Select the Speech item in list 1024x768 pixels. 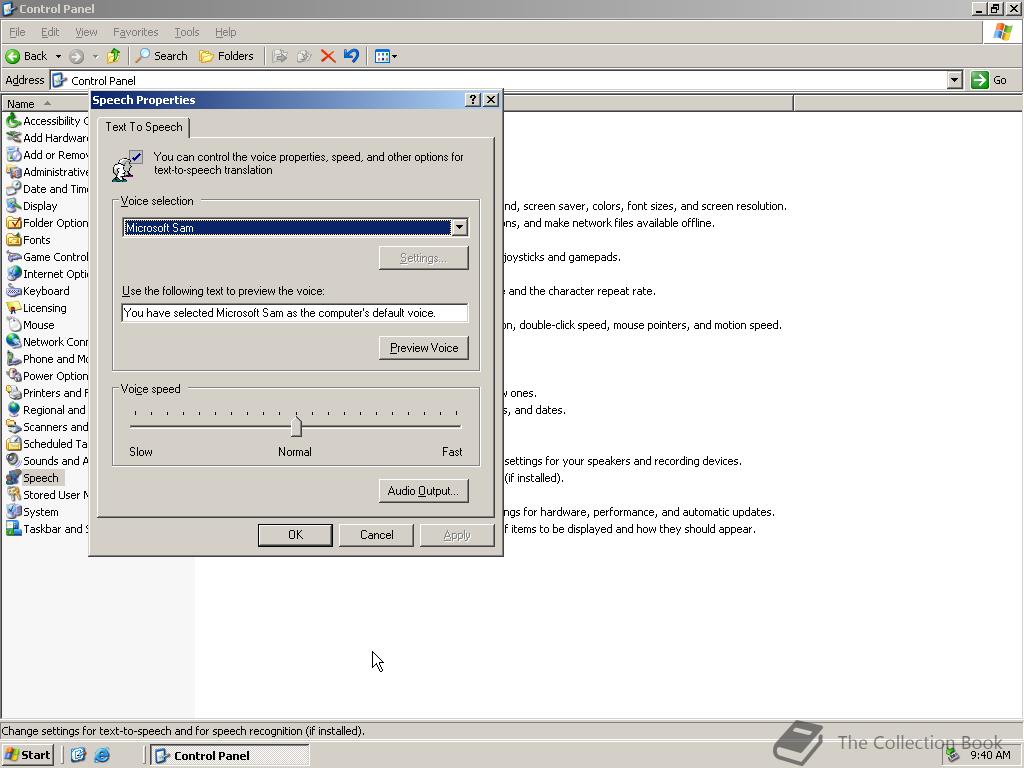[x=33, y=477]
